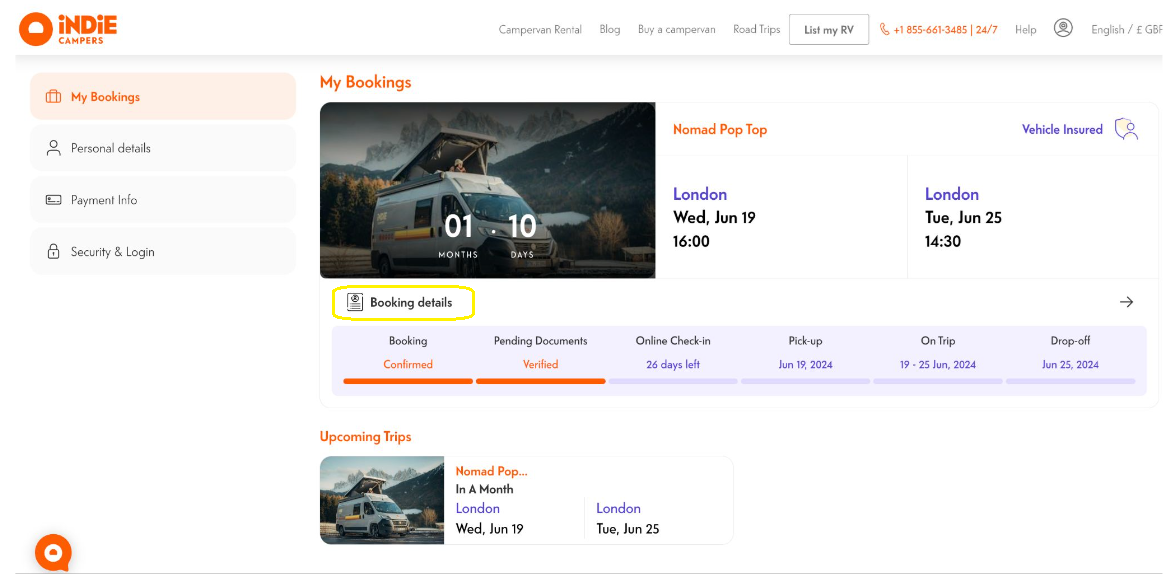The height and width of the screenshot is (579, 1171).
Task: Click the person icon beside Personal details
Action: tap(53, 148)
